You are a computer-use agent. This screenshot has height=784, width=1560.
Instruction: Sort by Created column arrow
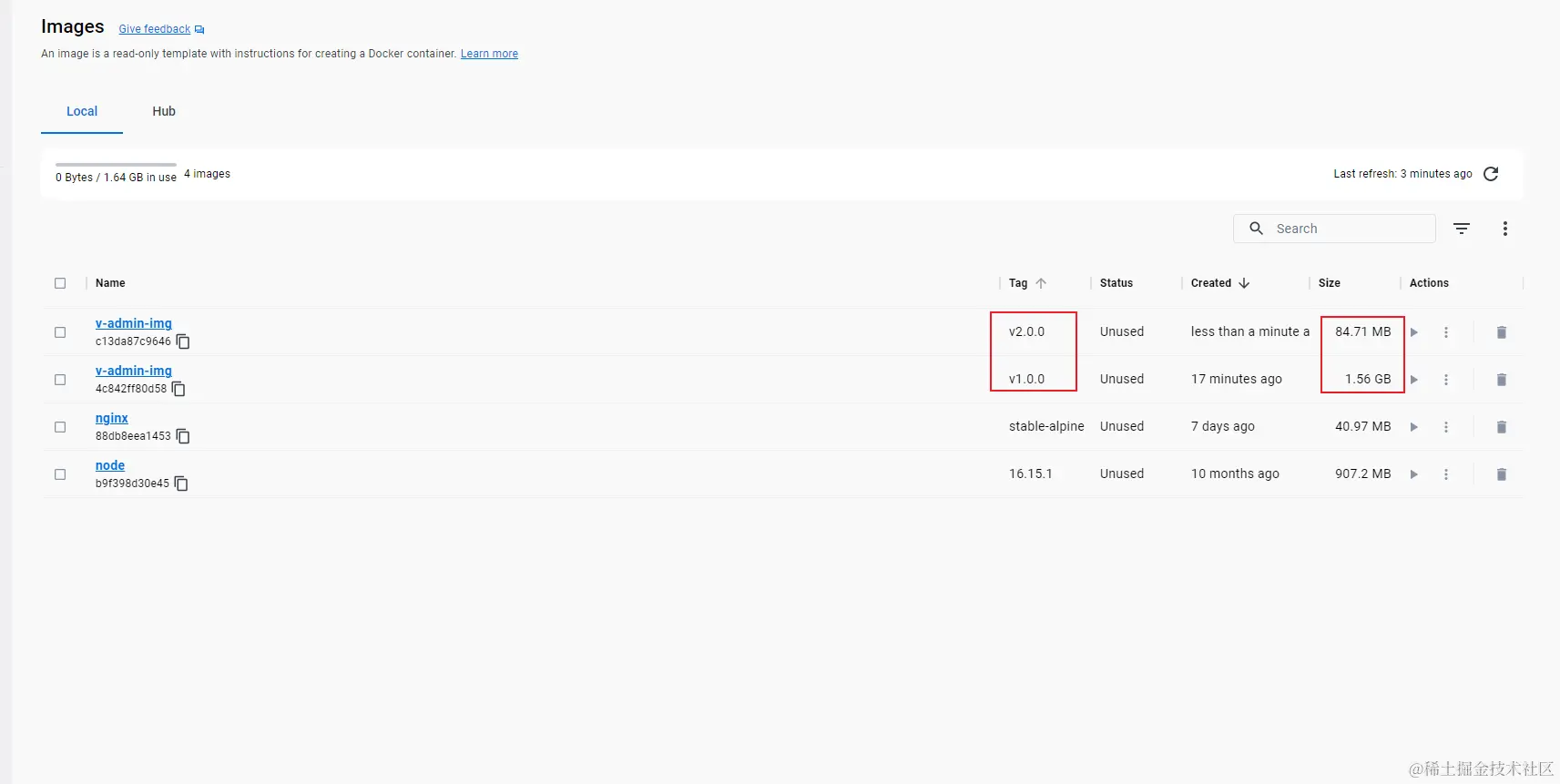click(1244, 283)
